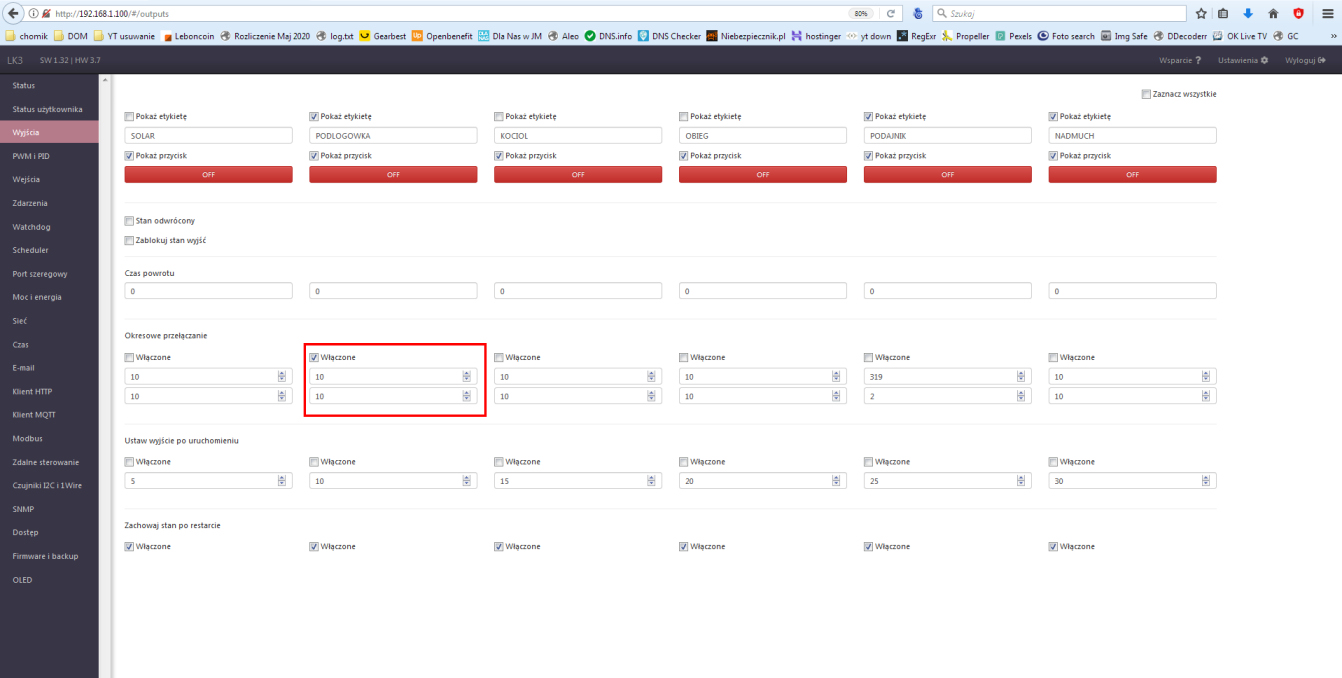This screenshot has width=1342, height=678.
Task: Click the browser home icon
Action: coord(1273,14)
